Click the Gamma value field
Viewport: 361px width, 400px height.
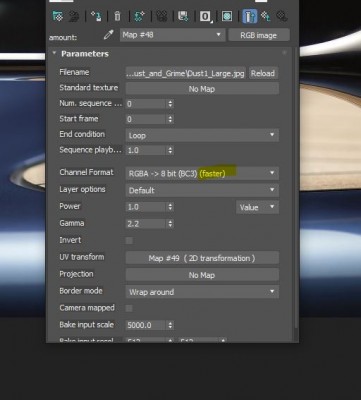pos(146,224)
